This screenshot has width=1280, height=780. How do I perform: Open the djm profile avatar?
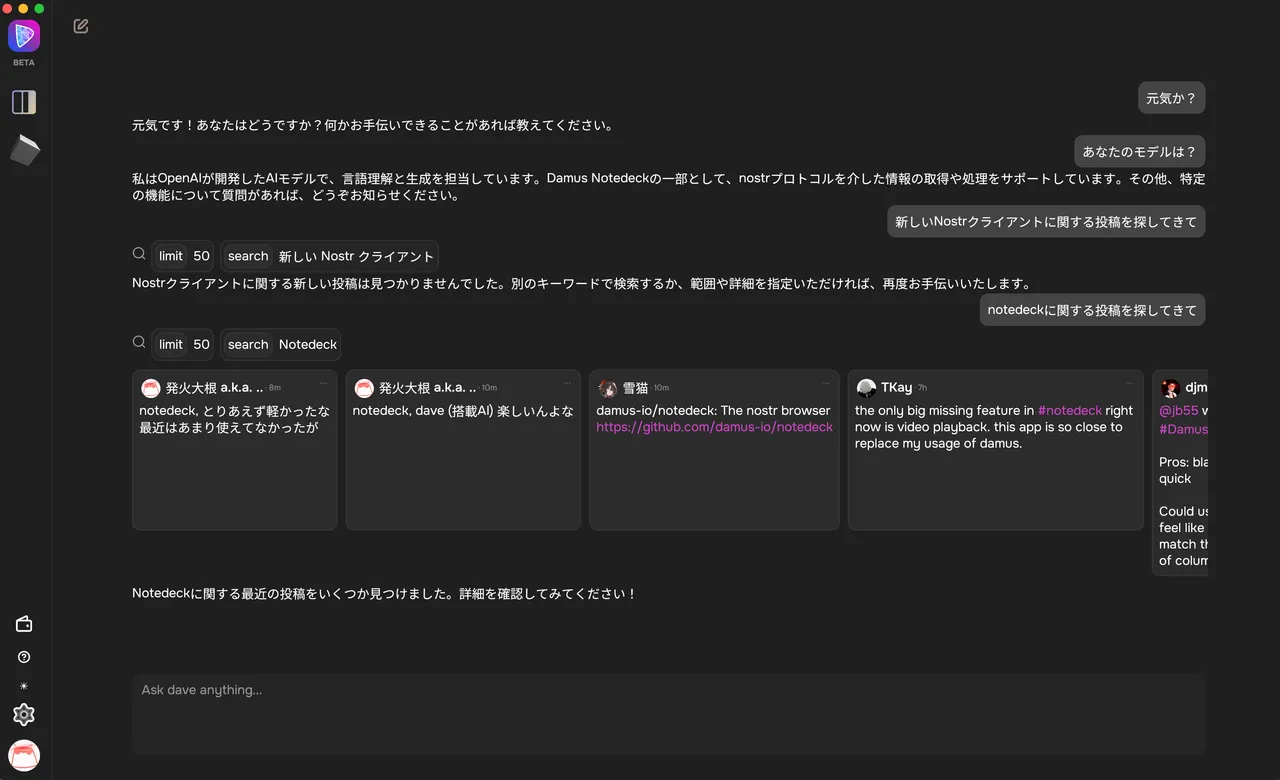click(1170, 388)
